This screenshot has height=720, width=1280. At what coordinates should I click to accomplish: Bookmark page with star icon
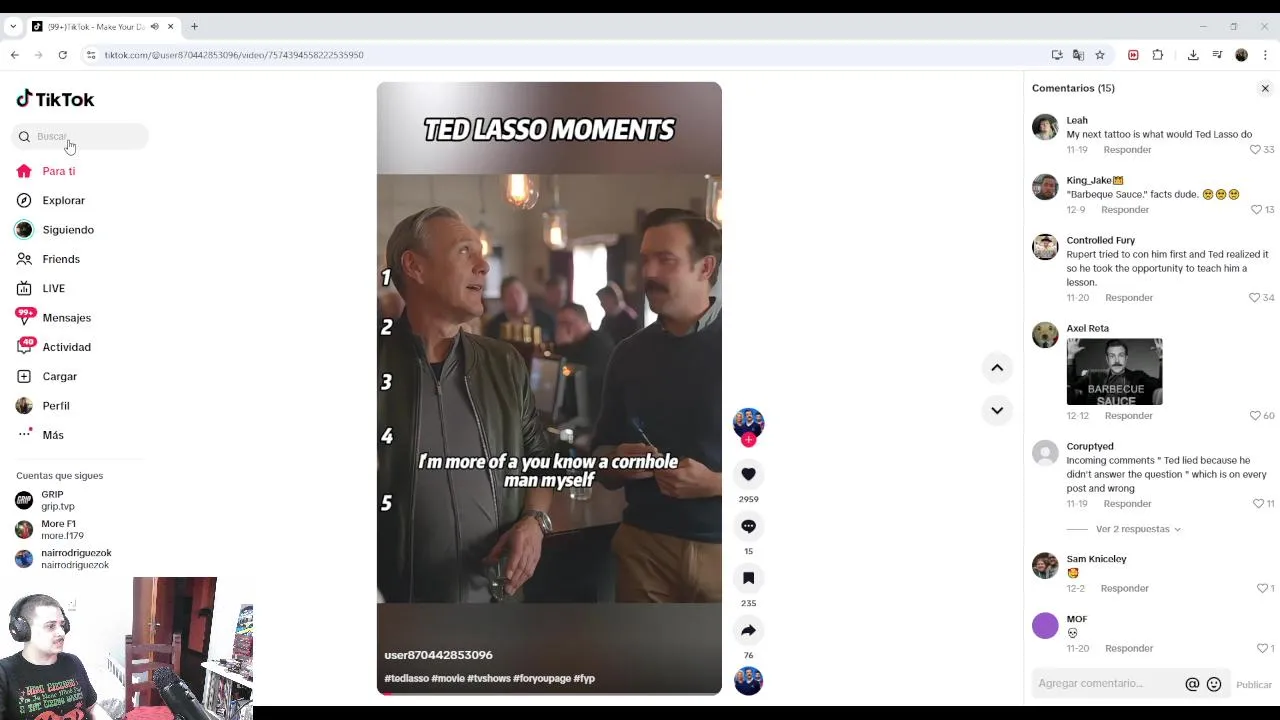pos(1100,55)
